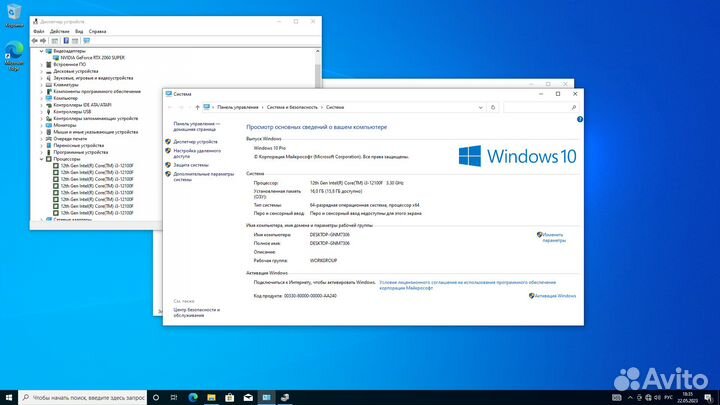Open the Справка menu in Device Manager
Image resolution: width=720 pixels, height=405 pixels.
[x=97, y=31]
